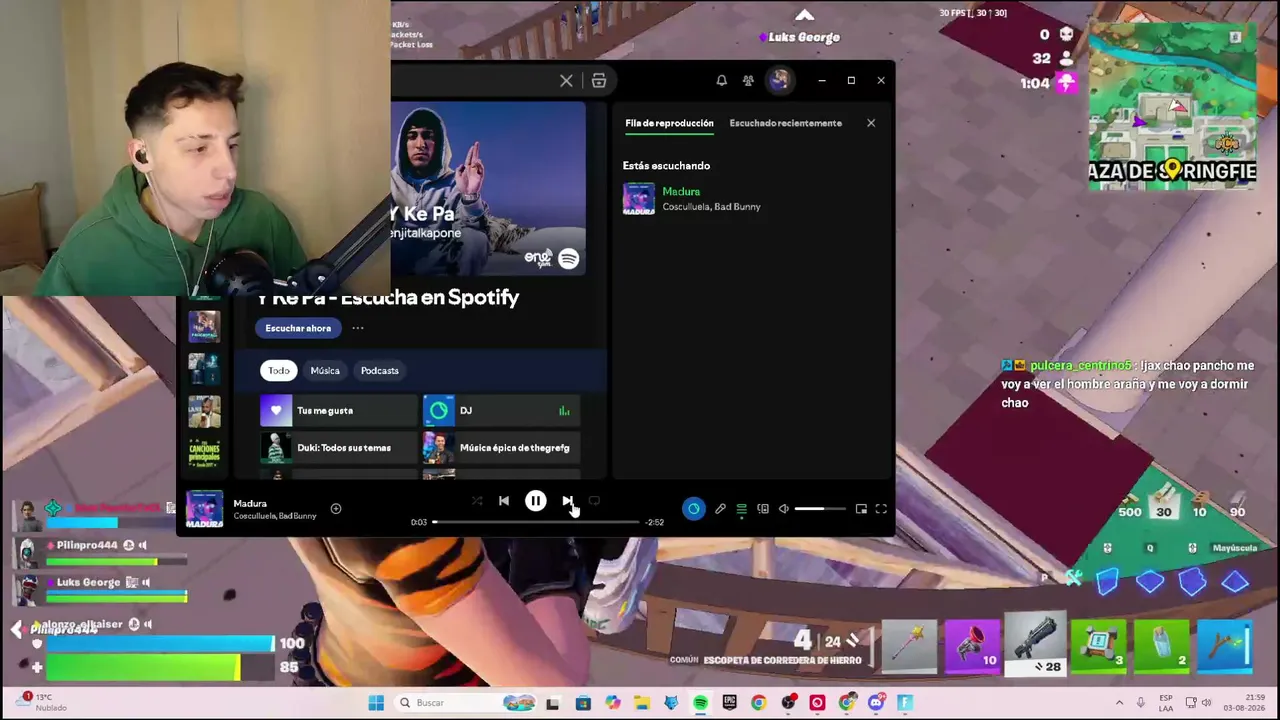
Task: Open the Fortnite icon on the taskbar
Action: (905, 703)
